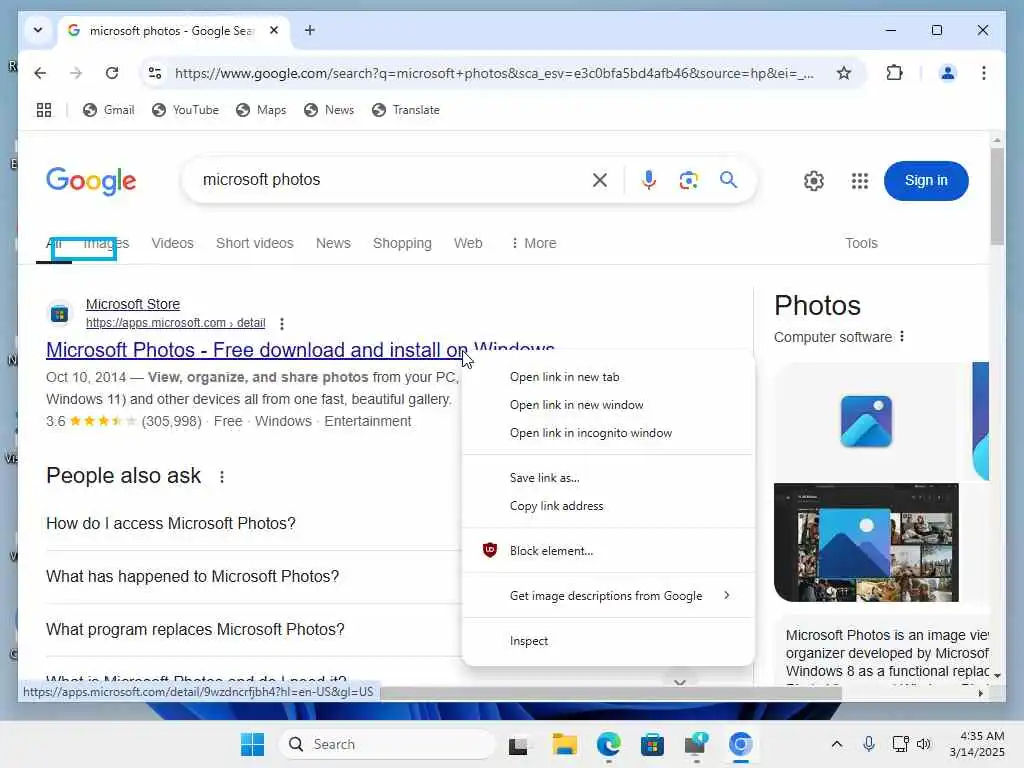Open the Chrome profile avatar
Screen dimensions: 1024x768
947,73
